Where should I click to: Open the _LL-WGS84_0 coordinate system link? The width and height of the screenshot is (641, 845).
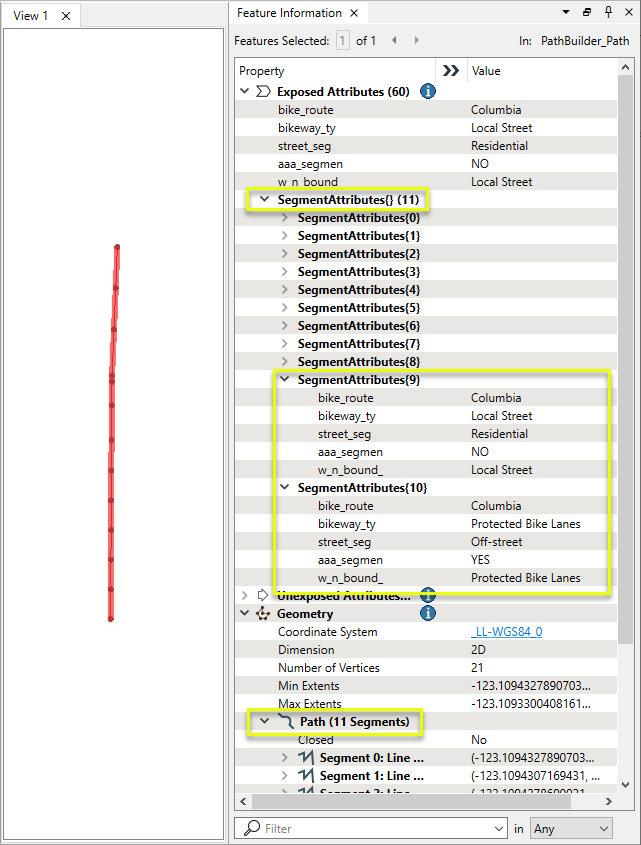point(506,632)
